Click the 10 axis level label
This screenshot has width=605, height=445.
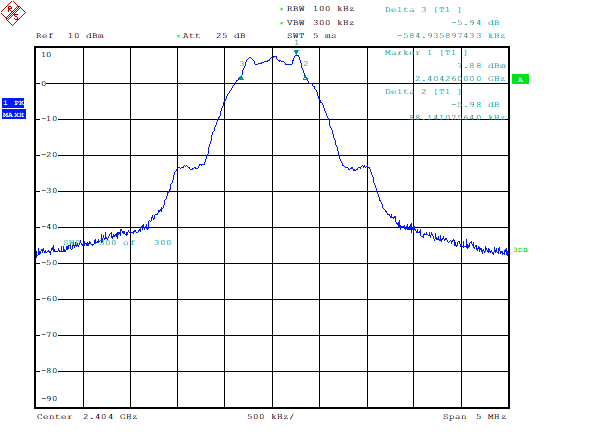[46, 54]
